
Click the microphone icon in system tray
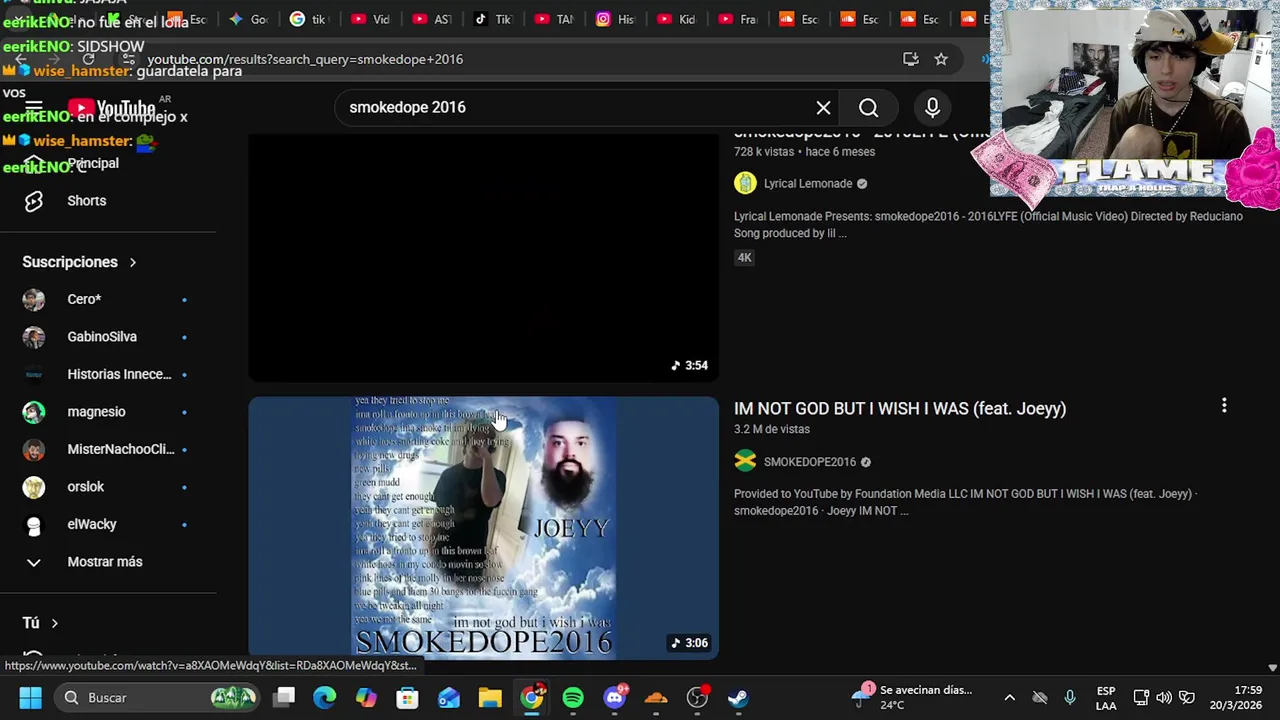[1070, 697]
